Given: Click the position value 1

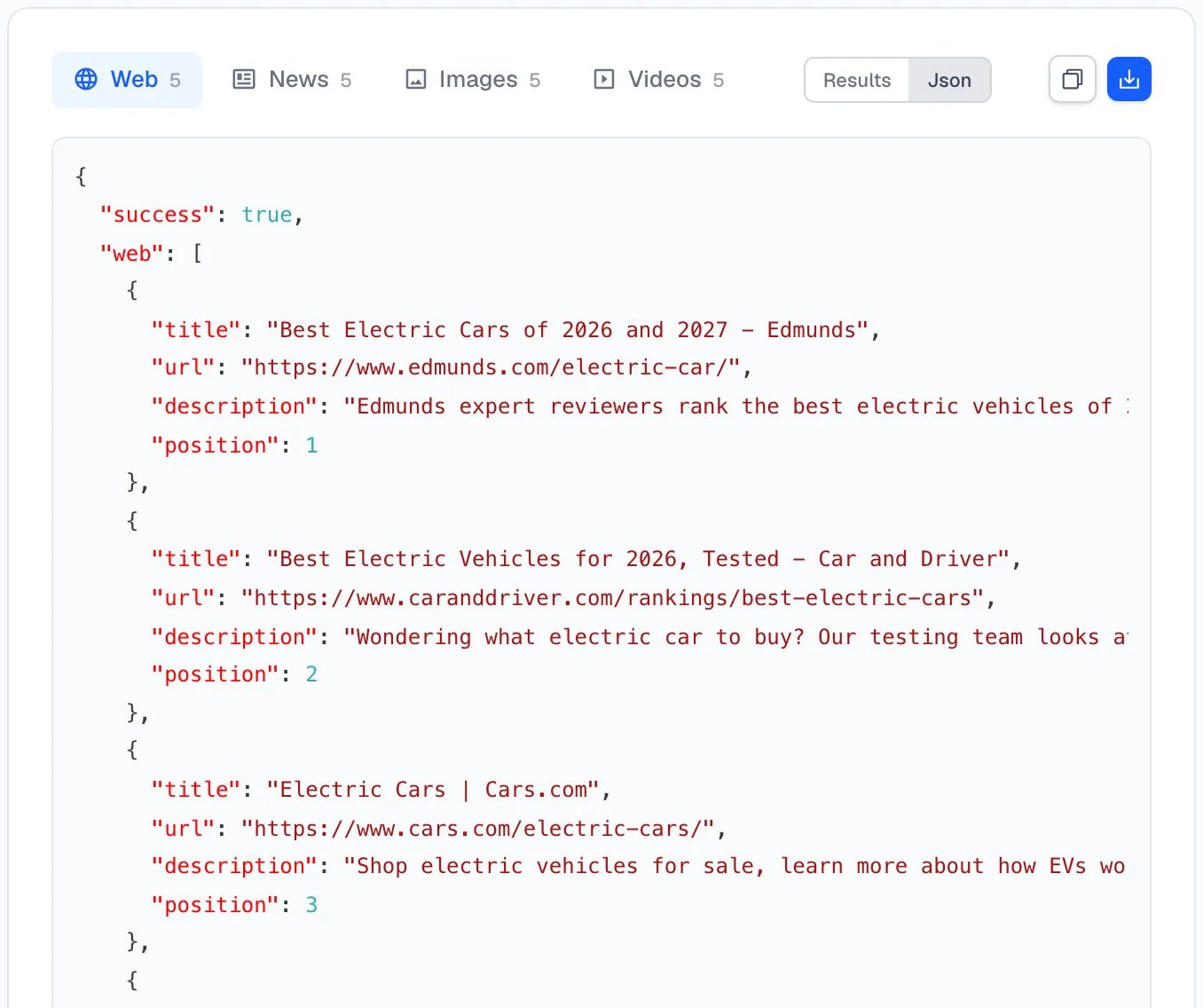Looking at the screenshot, I should (x=311, y=445).
